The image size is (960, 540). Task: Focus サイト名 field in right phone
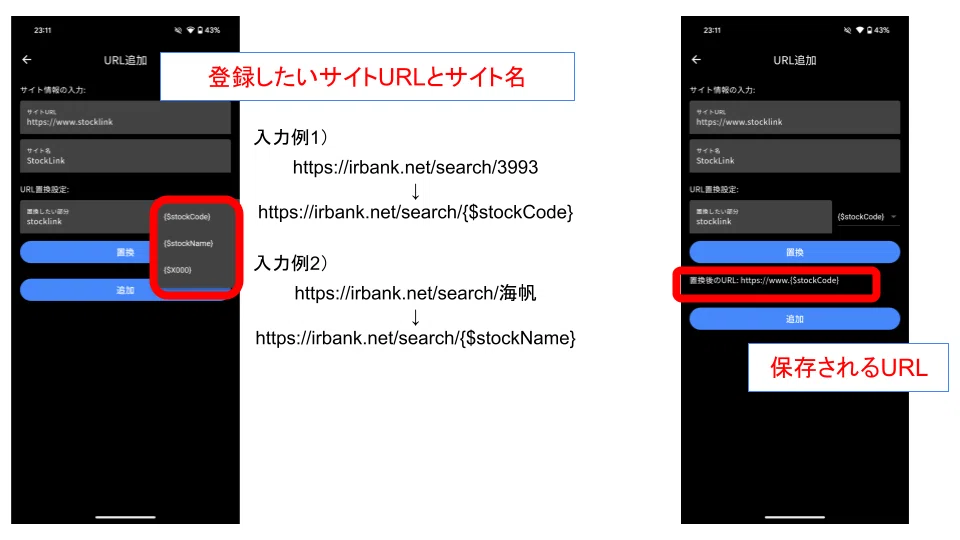(x=794, y=156)
